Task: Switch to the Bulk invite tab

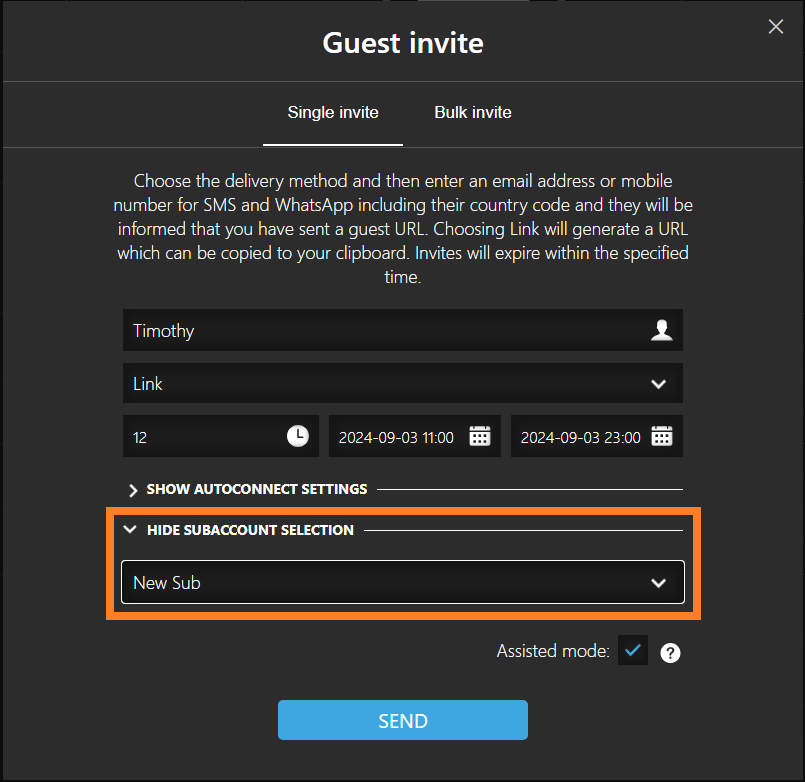Action: (472, 113)
